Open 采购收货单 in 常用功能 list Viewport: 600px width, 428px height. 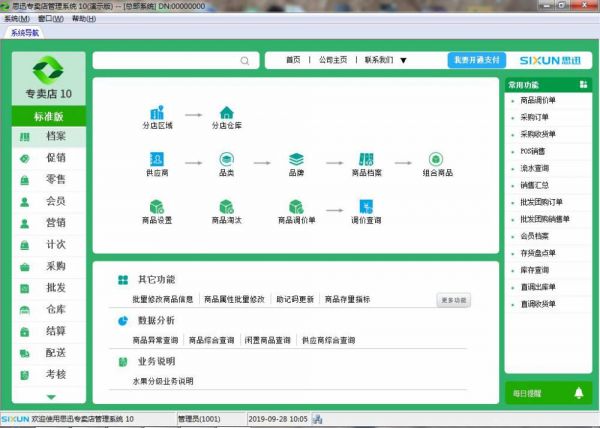click(x=538, y=134)
